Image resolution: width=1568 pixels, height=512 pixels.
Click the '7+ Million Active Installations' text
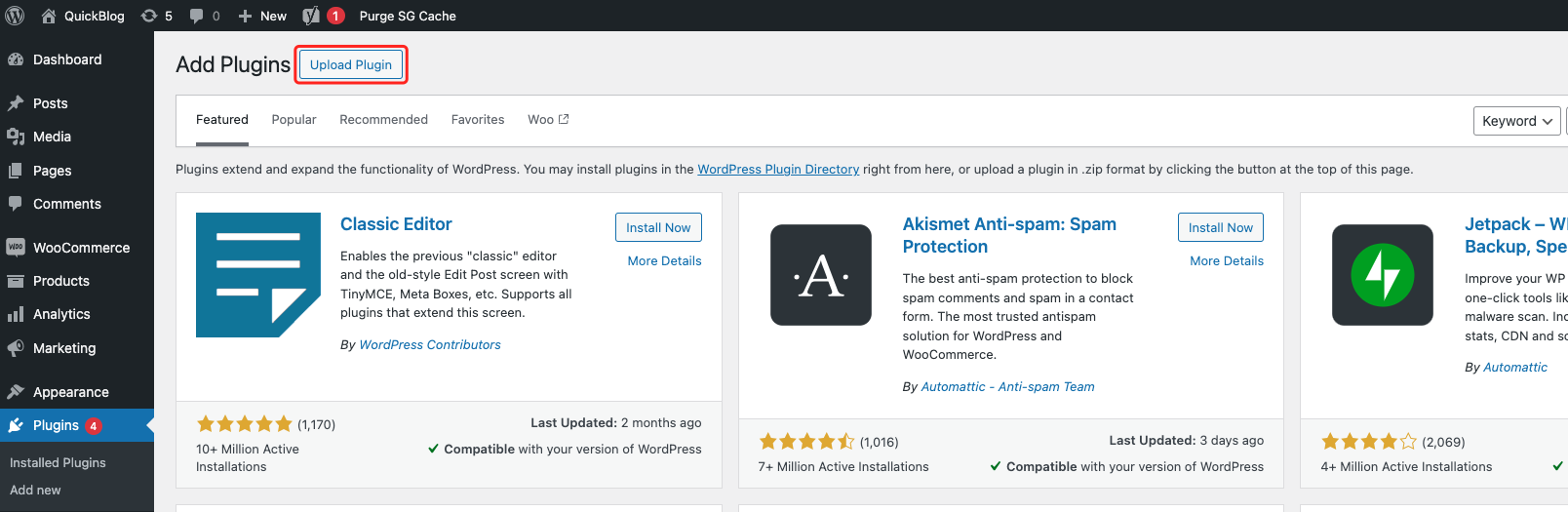pyautogui.click(x=843, y=466)
